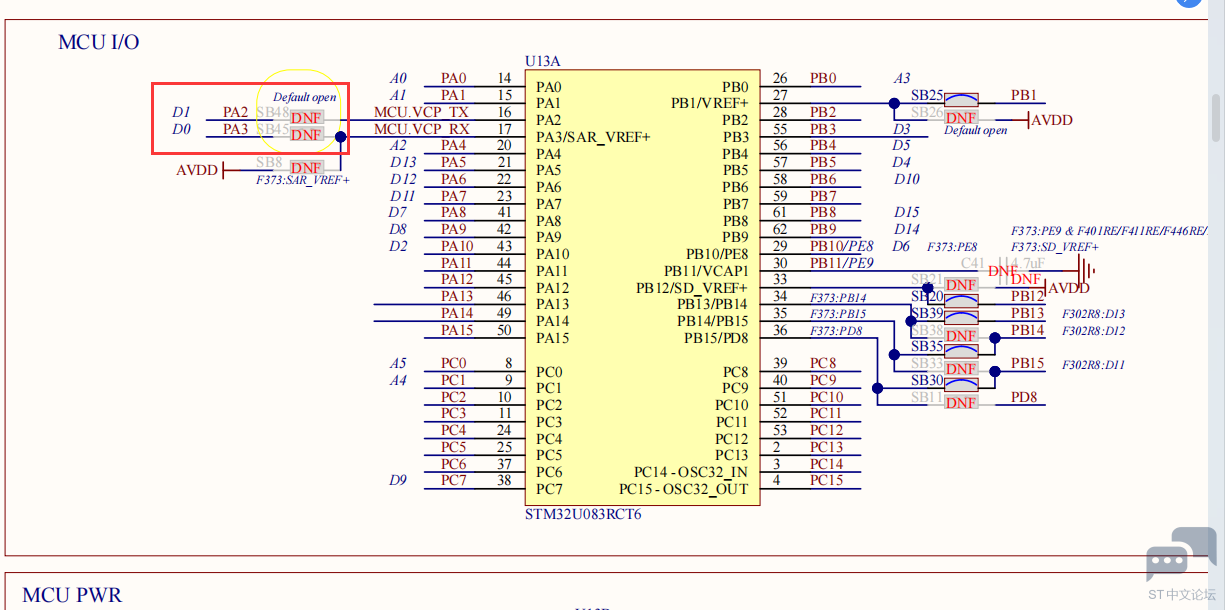Click the Default open note below SB26

coord(976,130)
